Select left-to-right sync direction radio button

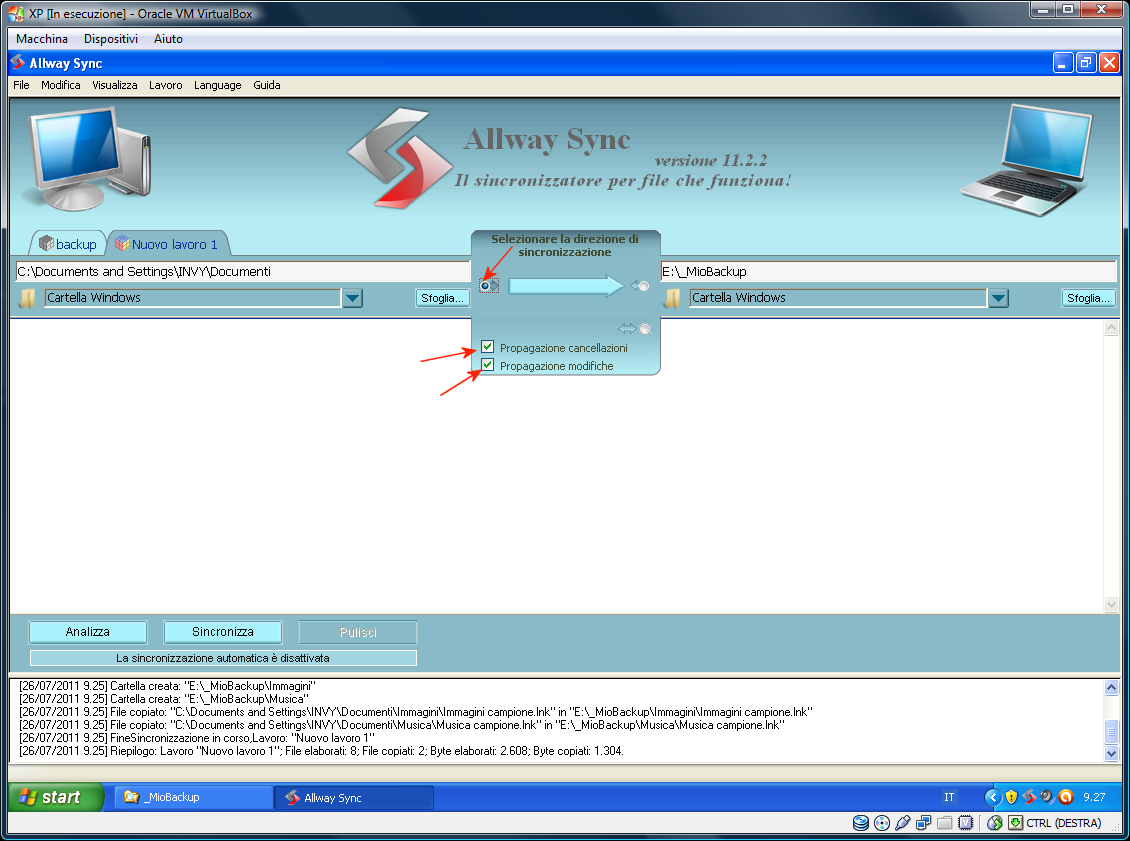click(x=485, y=286)
